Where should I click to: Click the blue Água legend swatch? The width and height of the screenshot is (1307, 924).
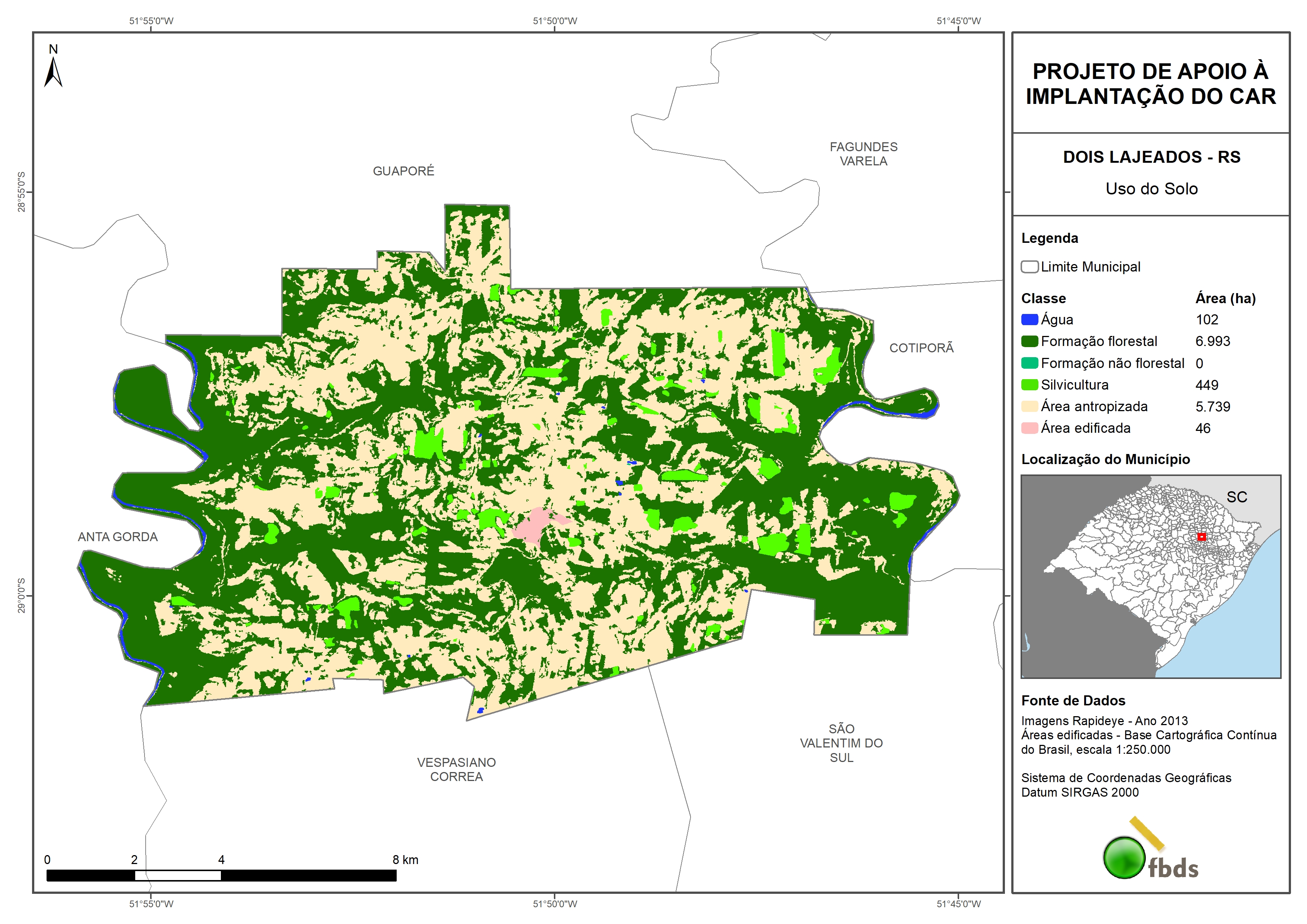coord(1029,320)
